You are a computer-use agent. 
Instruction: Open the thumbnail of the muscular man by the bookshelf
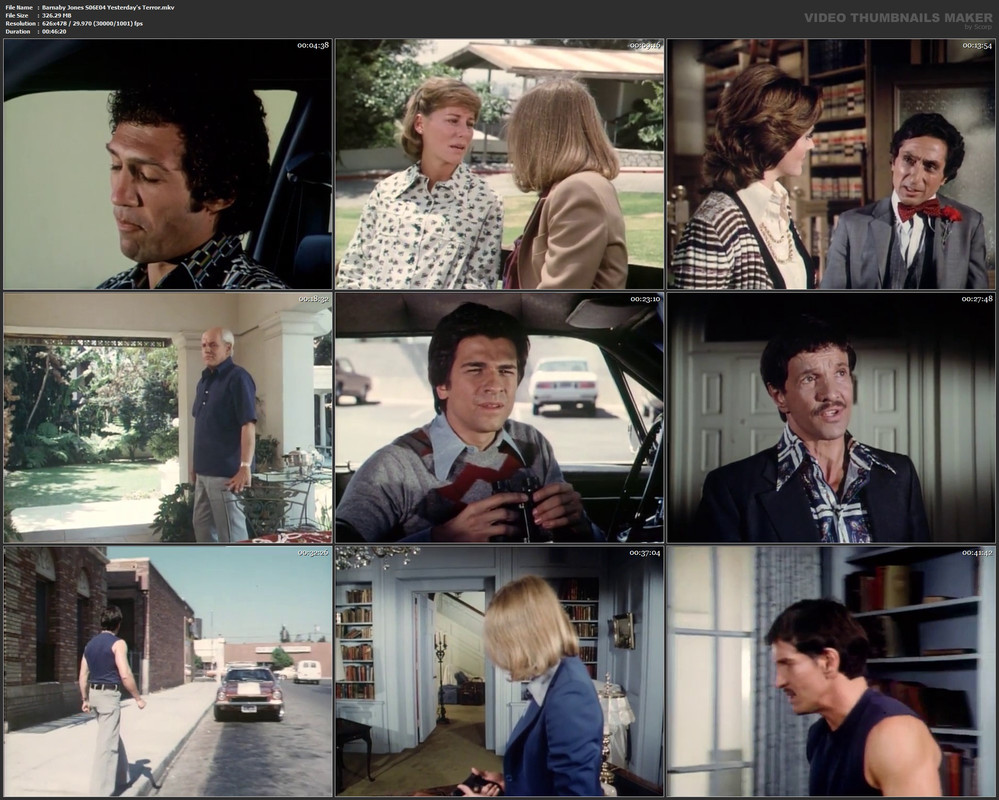click(831, 671)
